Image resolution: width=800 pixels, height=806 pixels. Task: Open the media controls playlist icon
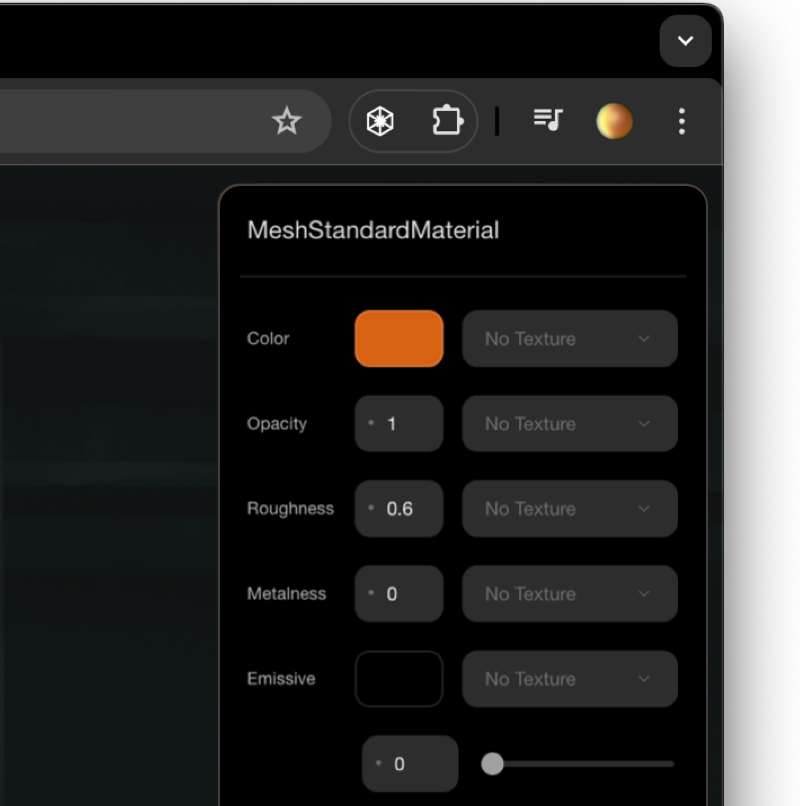coord(548,120)
